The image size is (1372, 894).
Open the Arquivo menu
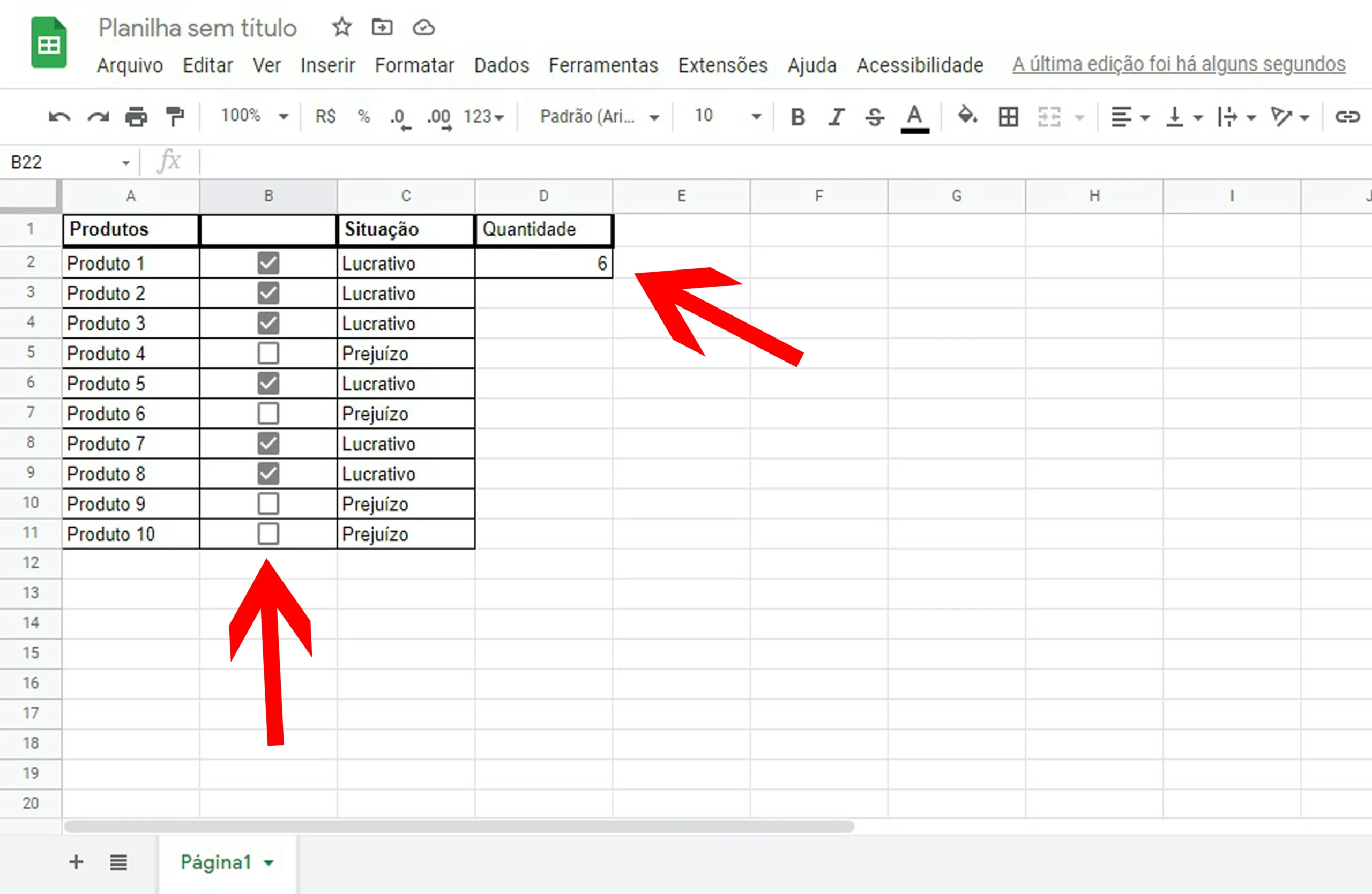click(x=130, y=65)
